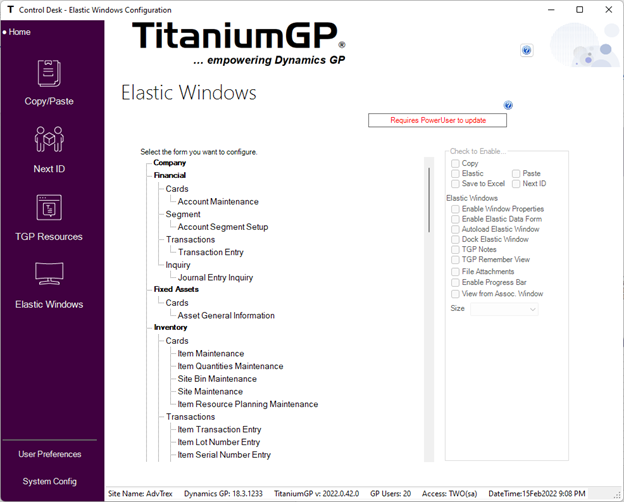Image resolution: width=624 pixels, height=502 pixels.
Task: Click the DateTime status bar entry
Action: (x=536, y=494)
